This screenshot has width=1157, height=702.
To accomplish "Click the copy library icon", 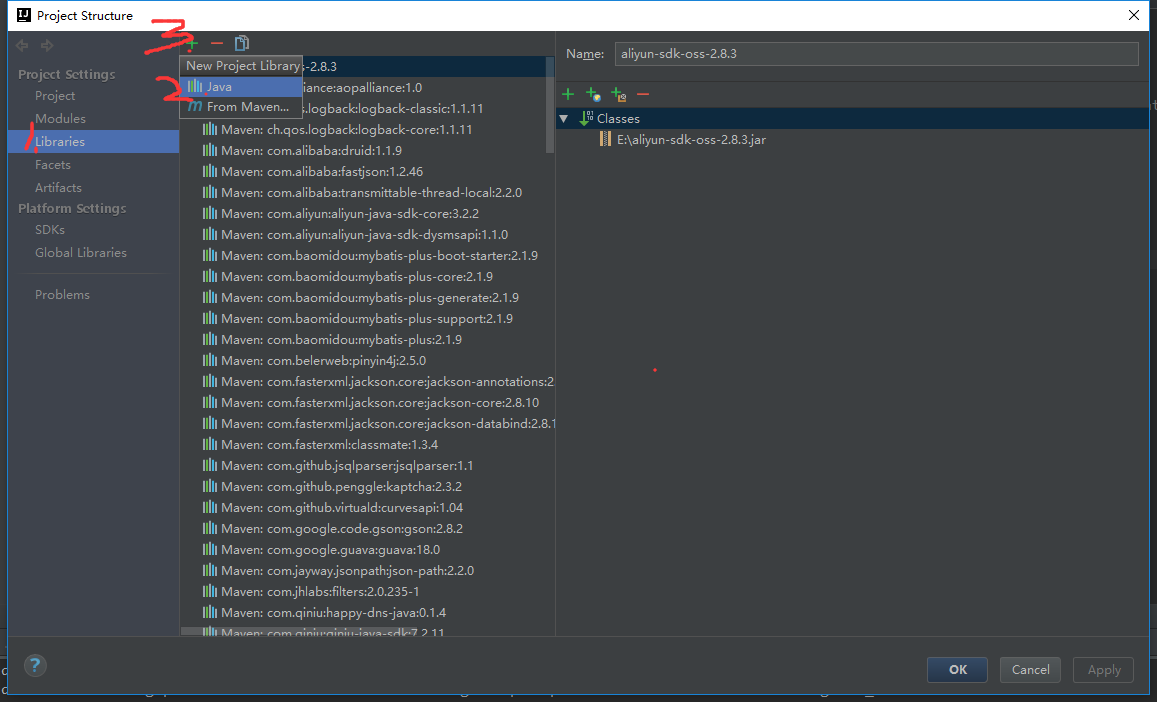I will click(242, 44).
